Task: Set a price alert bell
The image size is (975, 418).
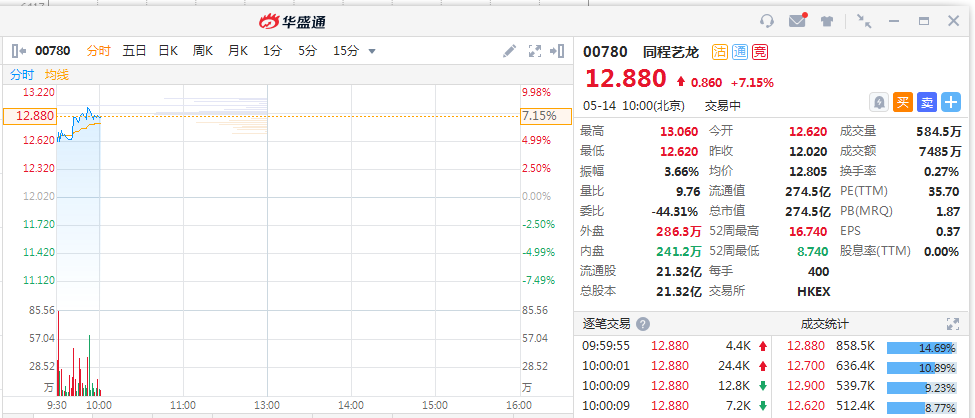Action: (x=879, y=102)
